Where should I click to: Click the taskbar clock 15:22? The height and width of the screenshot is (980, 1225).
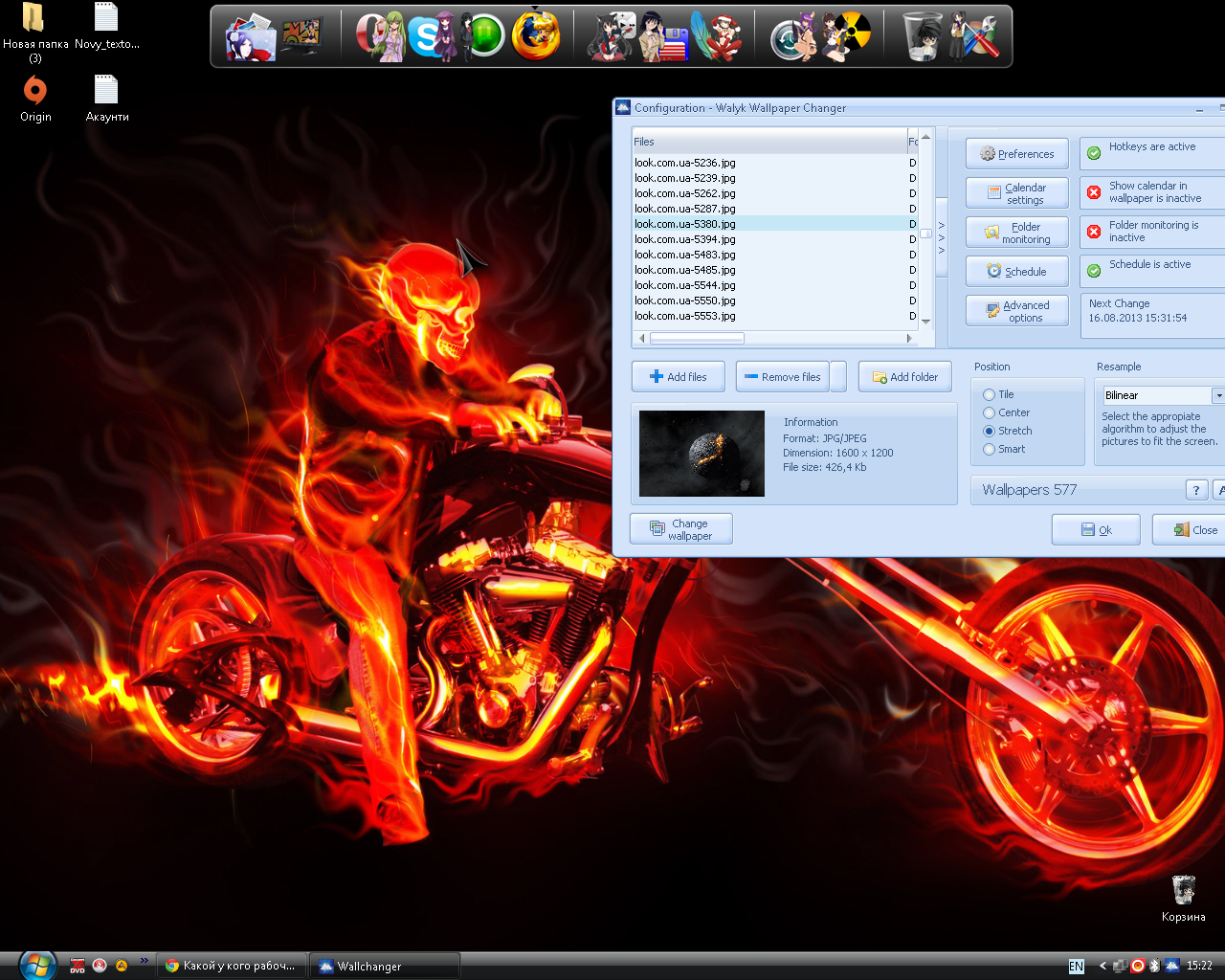[x=1199, y=966]
